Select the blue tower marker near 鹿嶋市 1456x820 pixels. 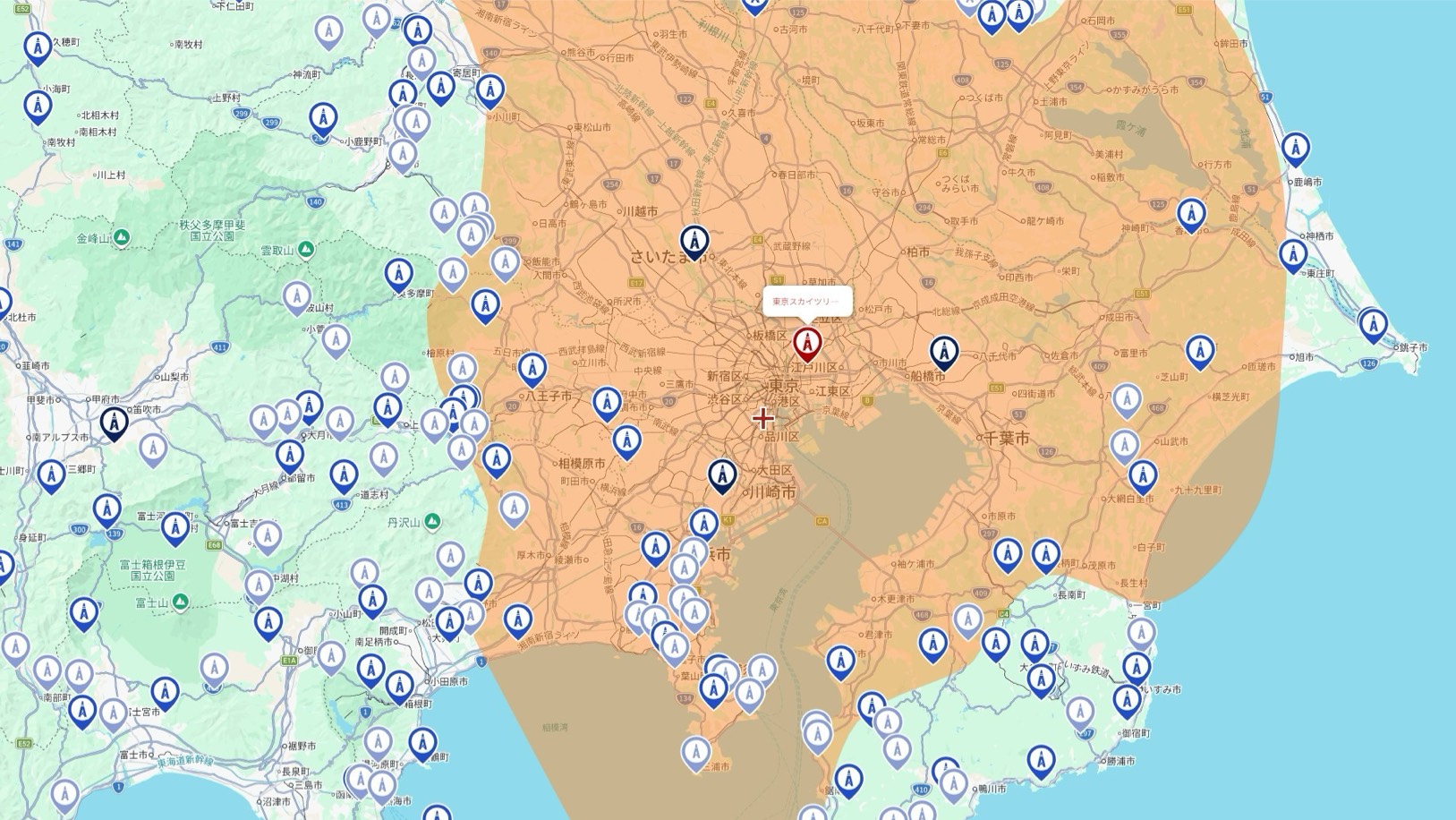click(1295, 149)
